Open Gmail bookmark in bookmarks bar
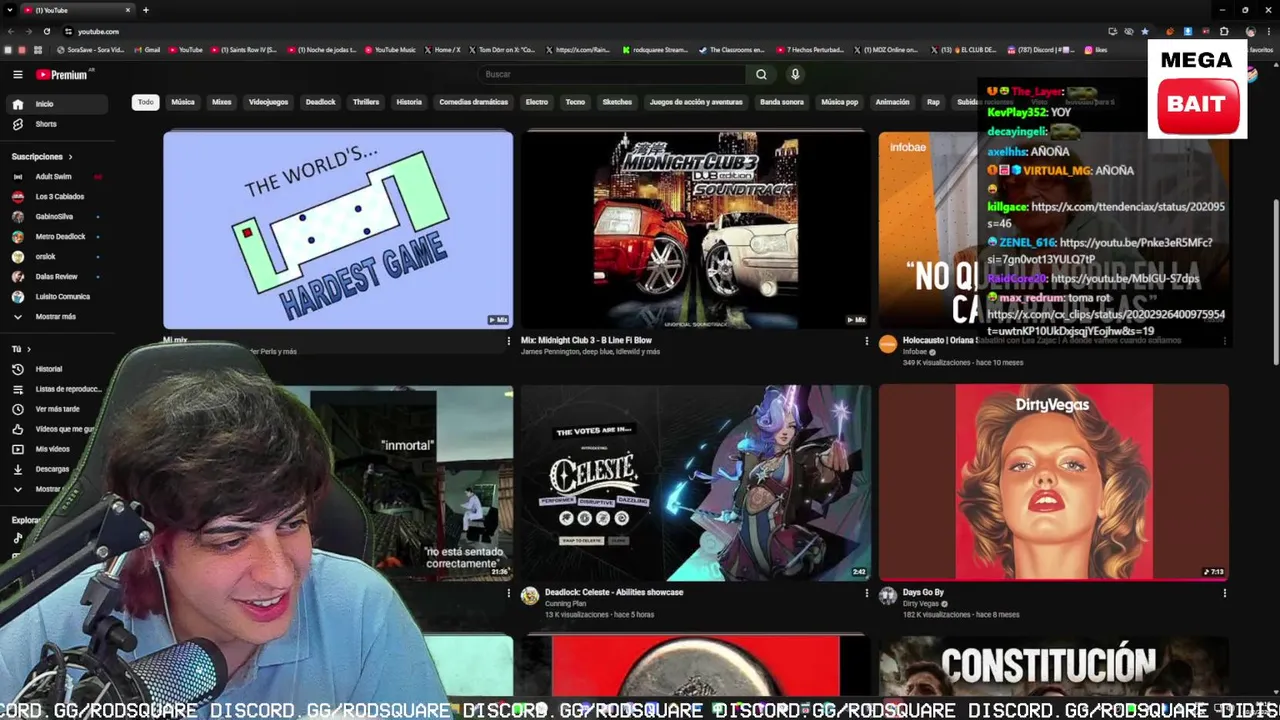Image resolution: width=1280 pixels, height=720 pixels. pyautogui.click(x=147, y=49)
